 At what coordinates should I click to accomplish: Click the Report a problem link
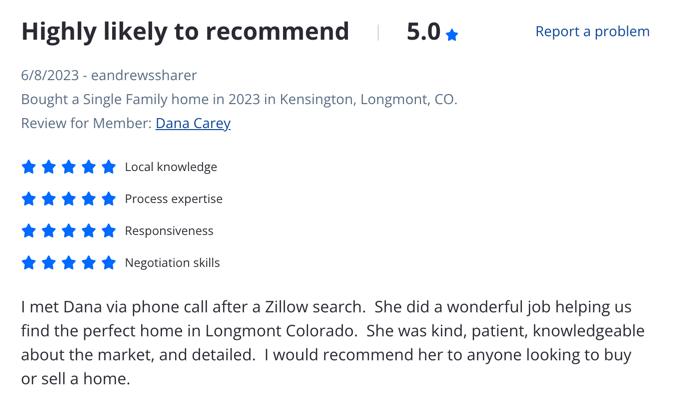point(592,31)
